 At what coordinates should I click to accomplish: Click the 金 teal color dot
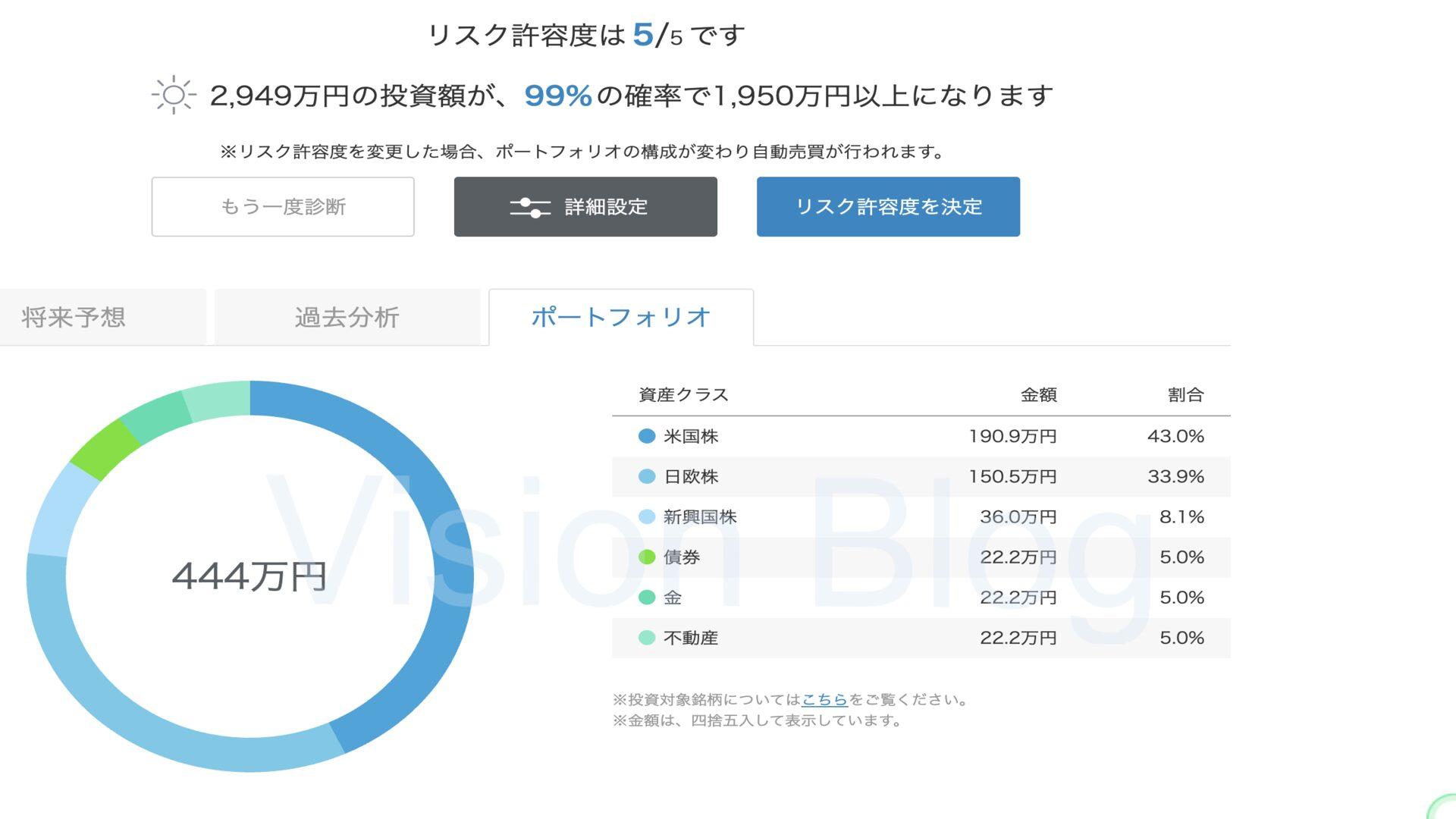647,598
